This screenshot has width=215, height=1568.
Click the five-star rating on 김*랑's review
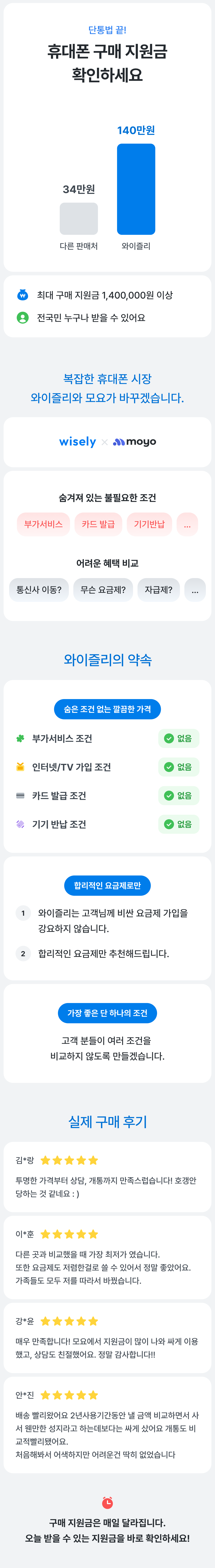[69, 1160]
